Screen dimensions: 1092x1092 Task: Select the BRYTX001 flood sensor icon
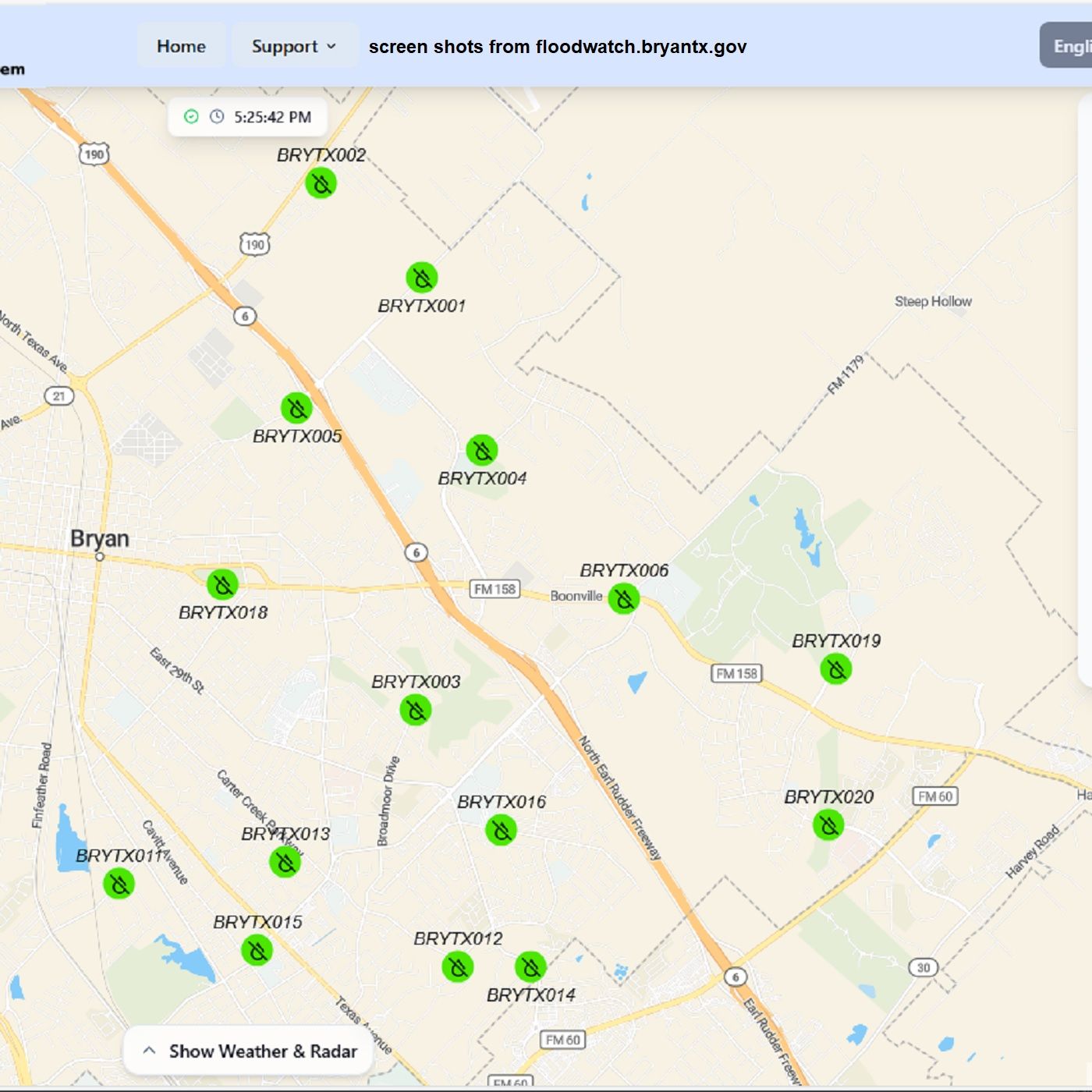tap(422, 278)
